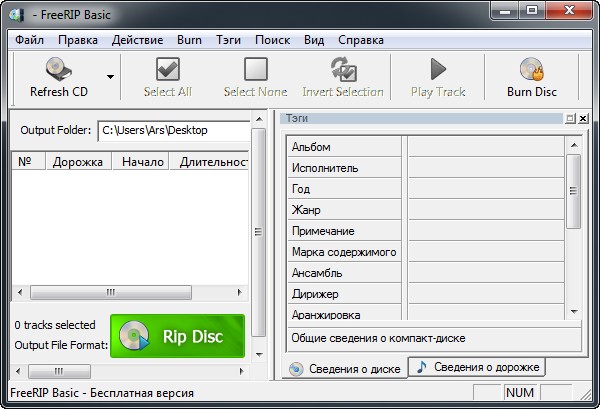Viewport: 600px width, 409px height.
Task: Click the Refresh CD icon
Action: coord(58,70)
